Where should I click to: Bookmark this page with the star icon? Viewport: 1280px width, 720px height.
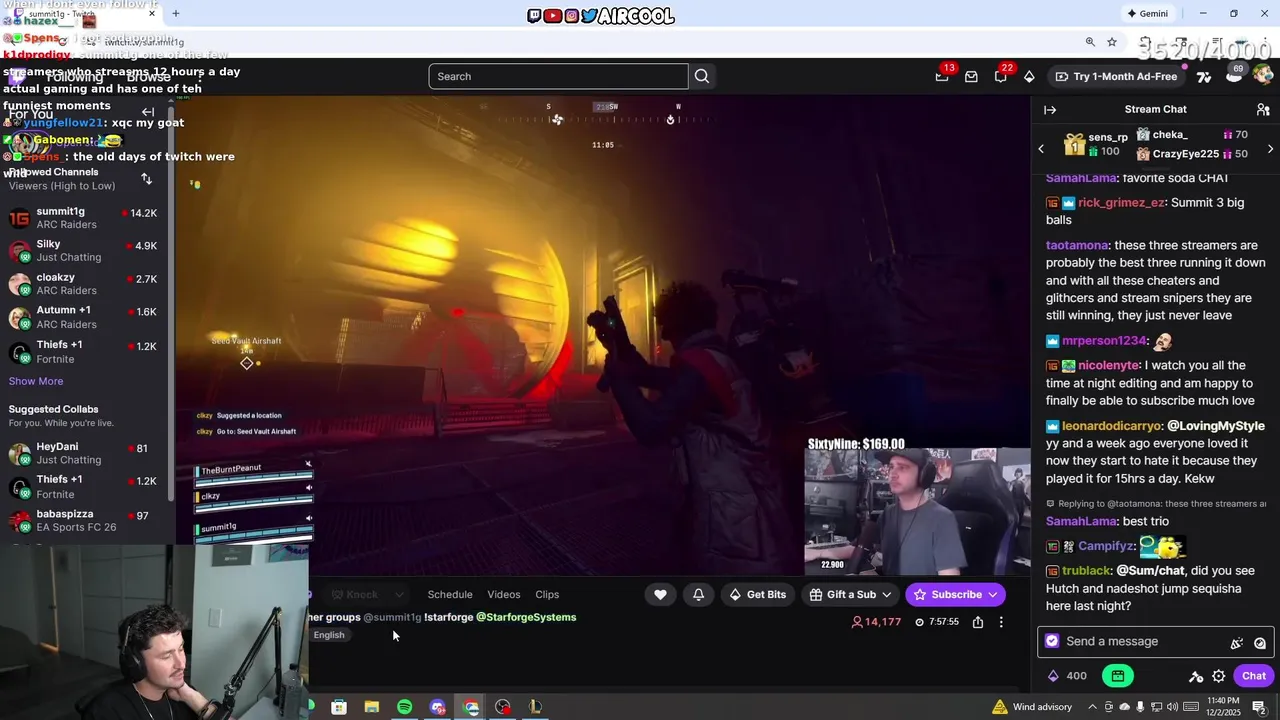[x=1112, y=42]
